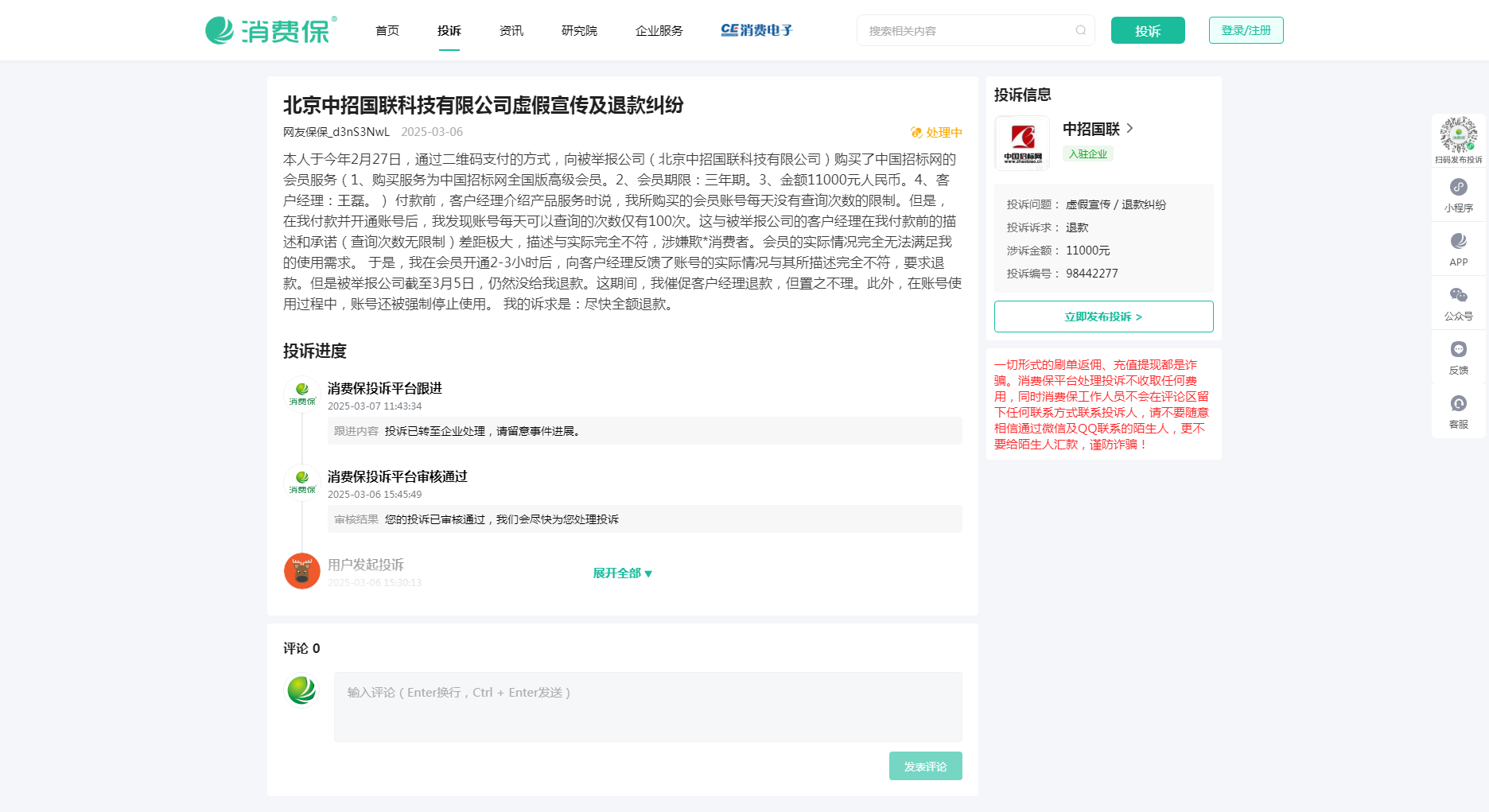Click the 客服 customer service icon
Screen dimensions: 1489x812
[1458, 411]
